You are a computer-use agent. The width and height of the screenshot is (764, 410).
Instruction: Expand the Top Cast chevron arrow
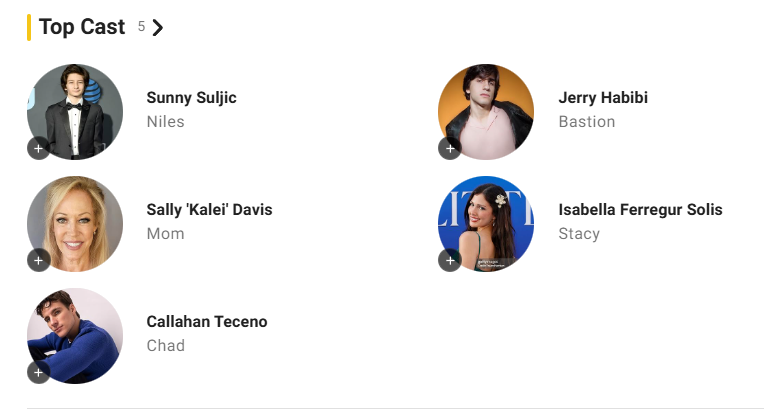(x=158, y=27)
